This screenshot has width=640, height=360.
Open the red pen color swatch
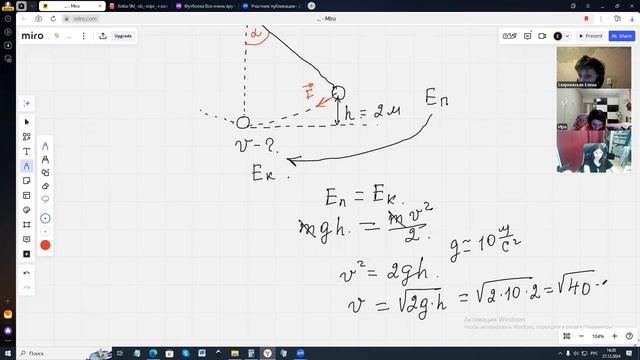point(45,245)
